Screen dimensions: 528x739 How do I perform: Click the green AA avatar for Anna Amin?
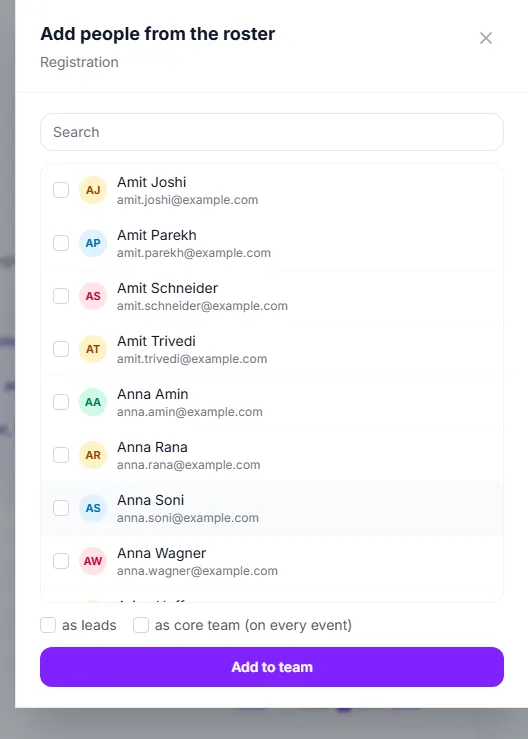(93, 402)
